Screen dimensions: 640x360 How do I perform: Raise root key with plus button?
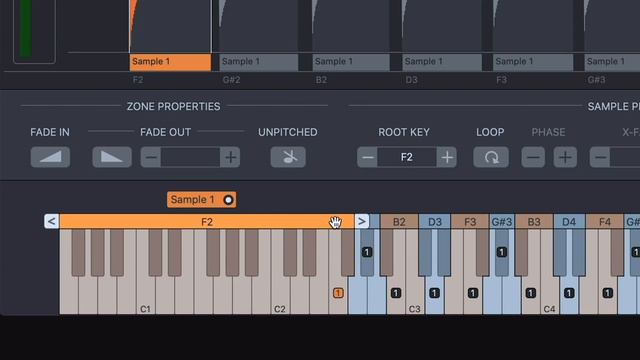(447, 157)
